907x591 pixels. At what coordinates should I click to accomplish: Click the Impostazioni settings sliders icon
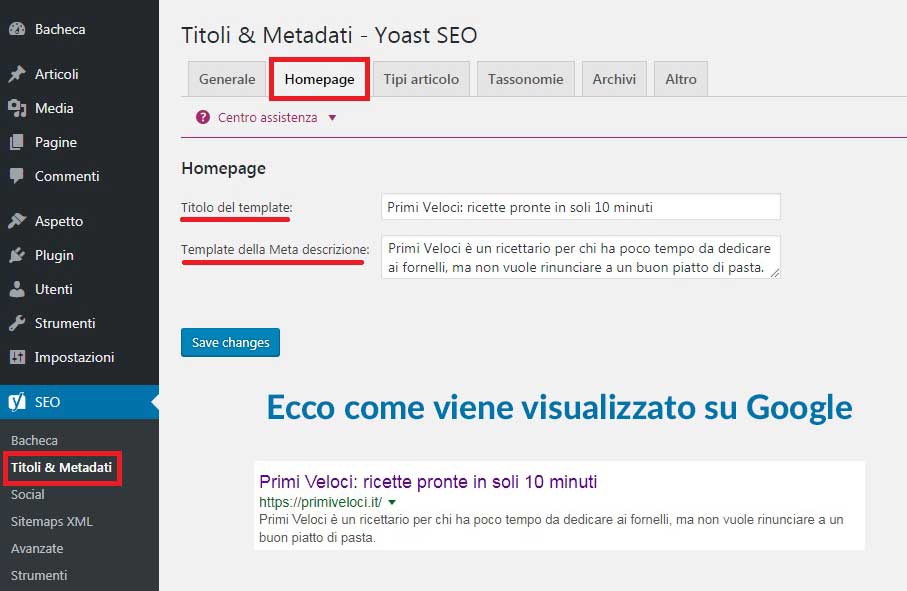pyautogui.click(x=17, y=357)
